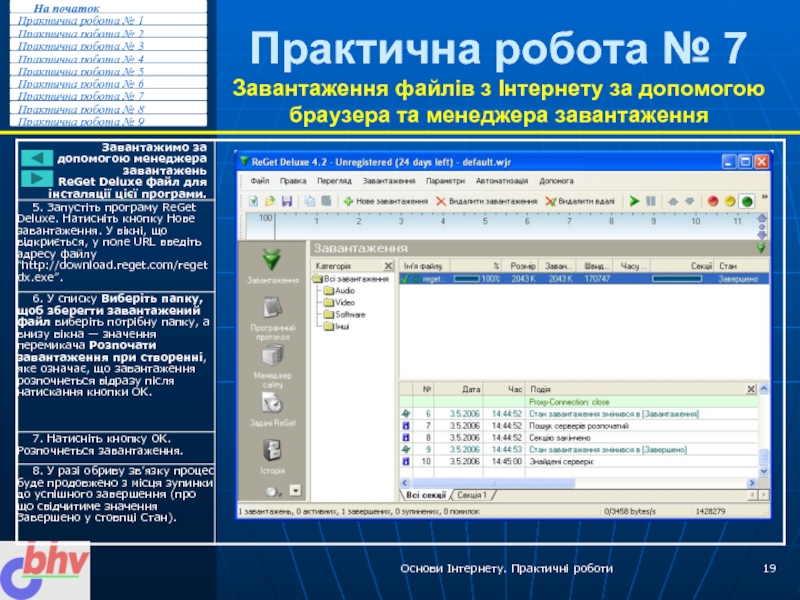
Task: Click the 100% progress bar of reget
Action: [467, 279]
